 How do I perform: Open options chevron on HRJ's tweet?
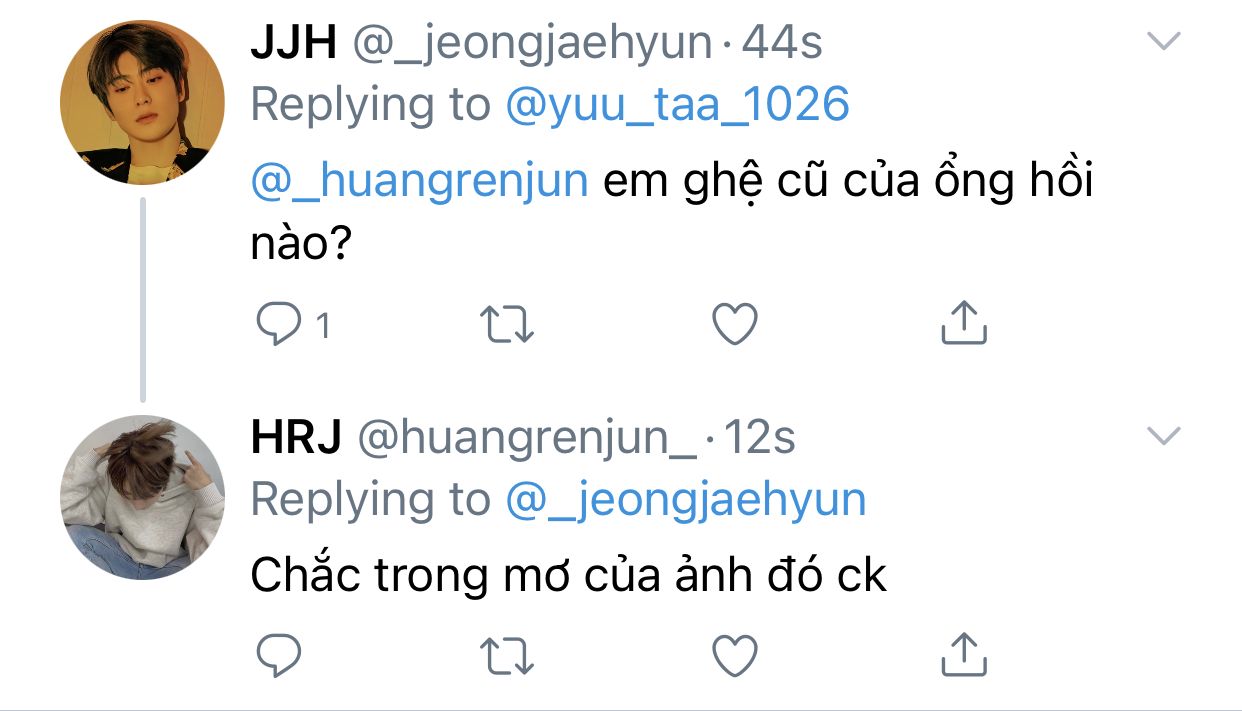tap(1163, 435)
